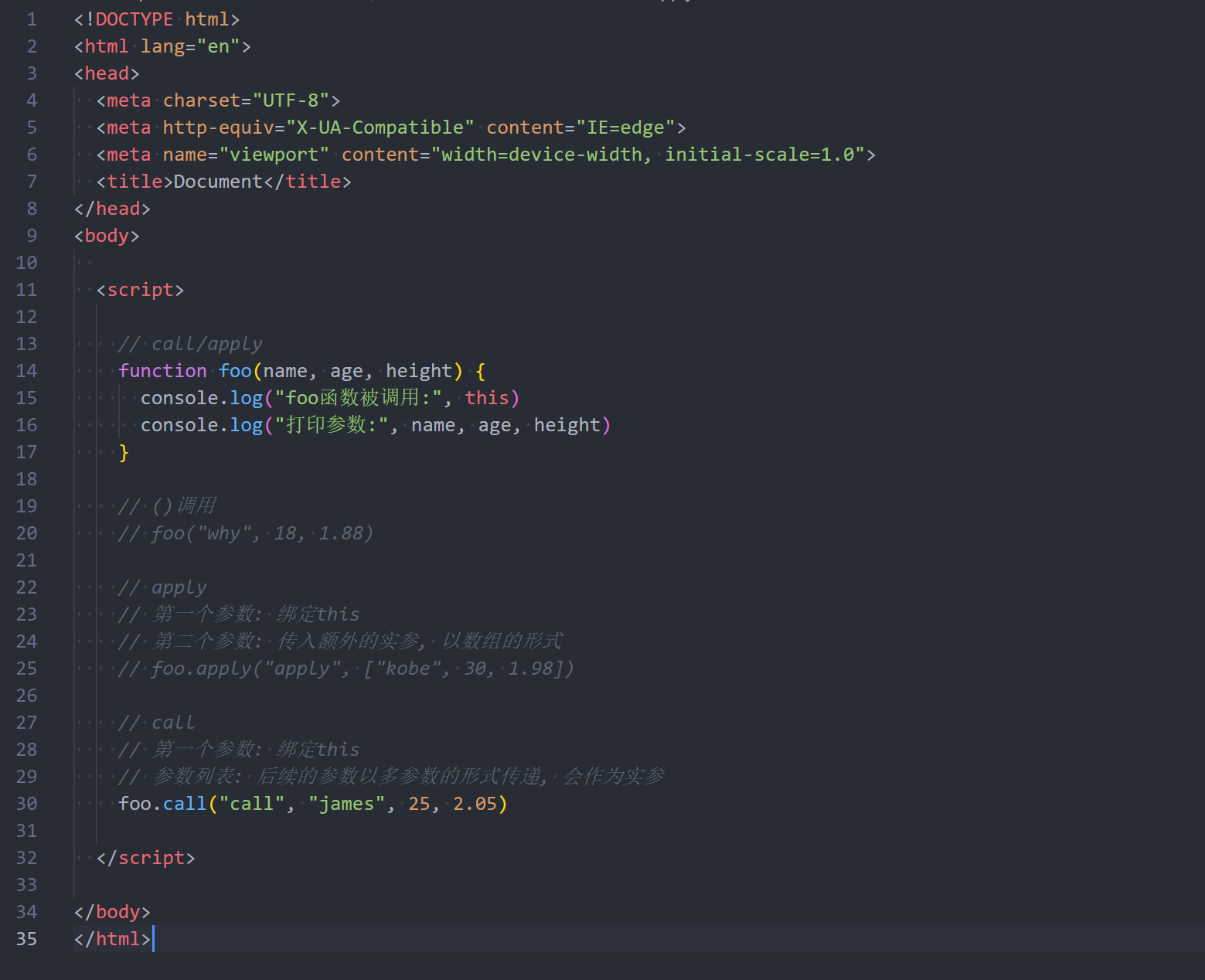
Task: Click the number 25 on line 30
Action: [420, 804]
